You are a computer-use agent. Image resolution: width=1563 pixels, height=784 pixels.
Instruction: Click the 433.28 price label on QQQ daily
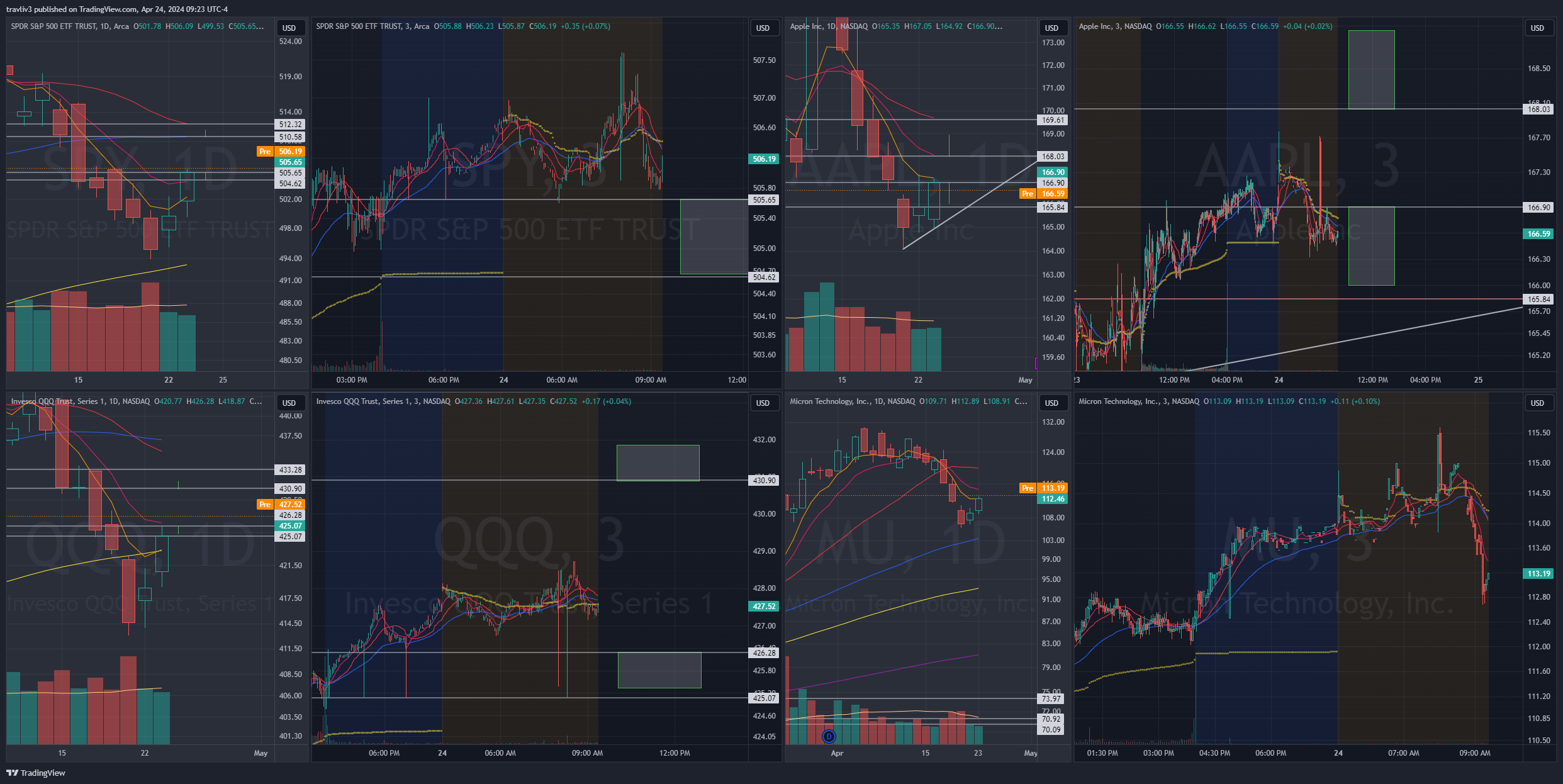point(290,470)
